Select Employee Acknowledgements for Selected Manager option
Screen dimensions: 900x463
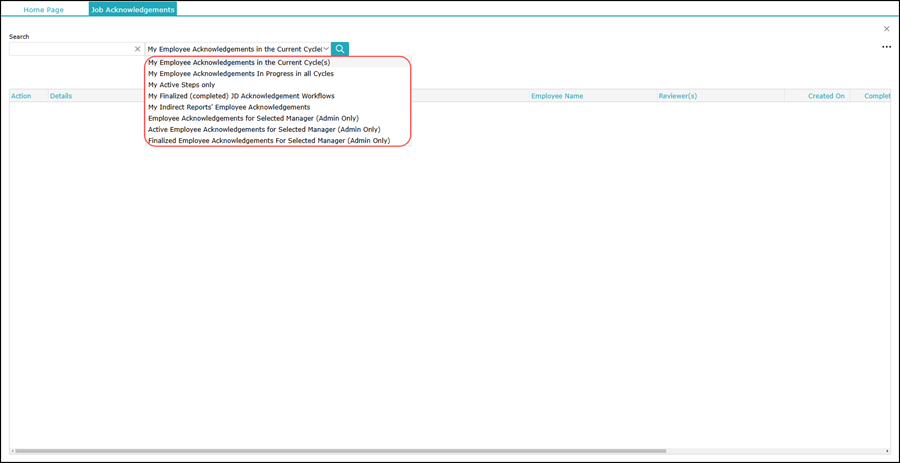[253, 118]
